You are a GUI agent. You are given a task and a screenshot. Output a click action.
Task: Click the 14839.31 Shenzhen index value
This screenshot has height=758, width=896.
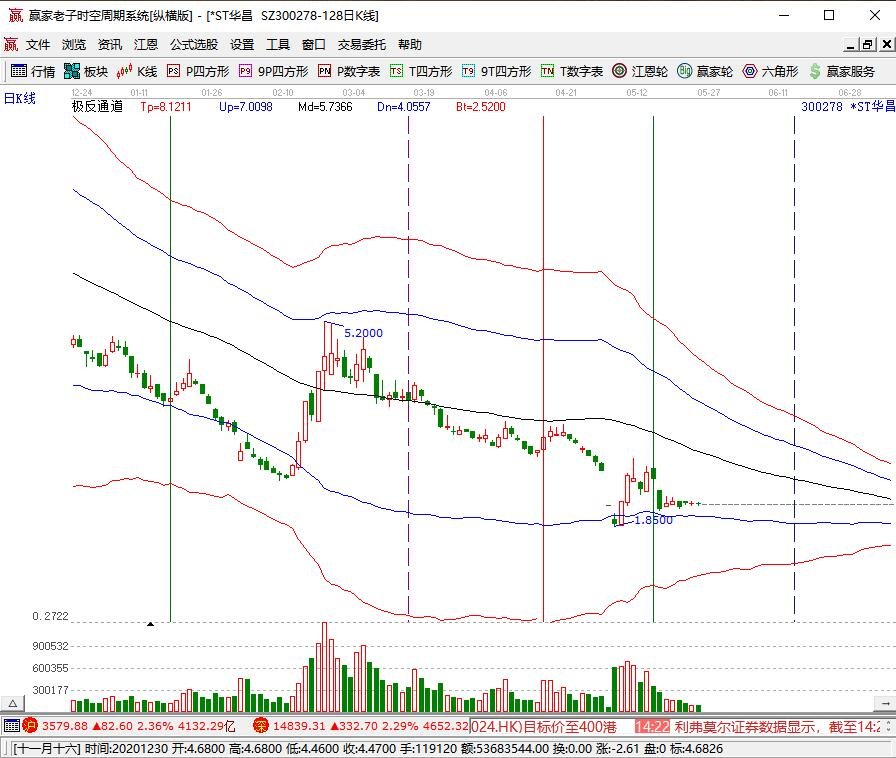point(298,726)
